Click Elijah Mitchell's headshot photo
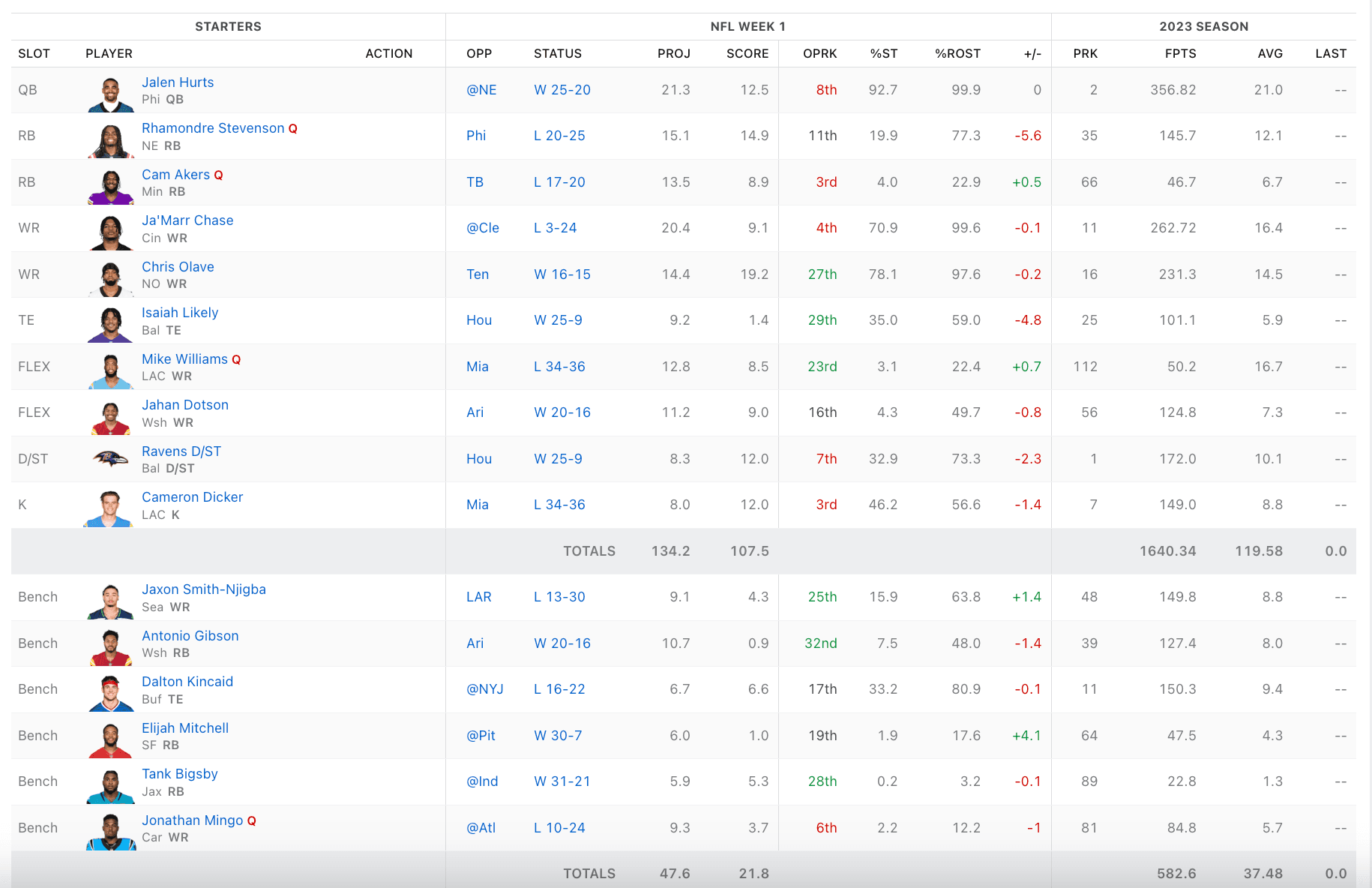The image size is (1372, 888). click(111, 740)
